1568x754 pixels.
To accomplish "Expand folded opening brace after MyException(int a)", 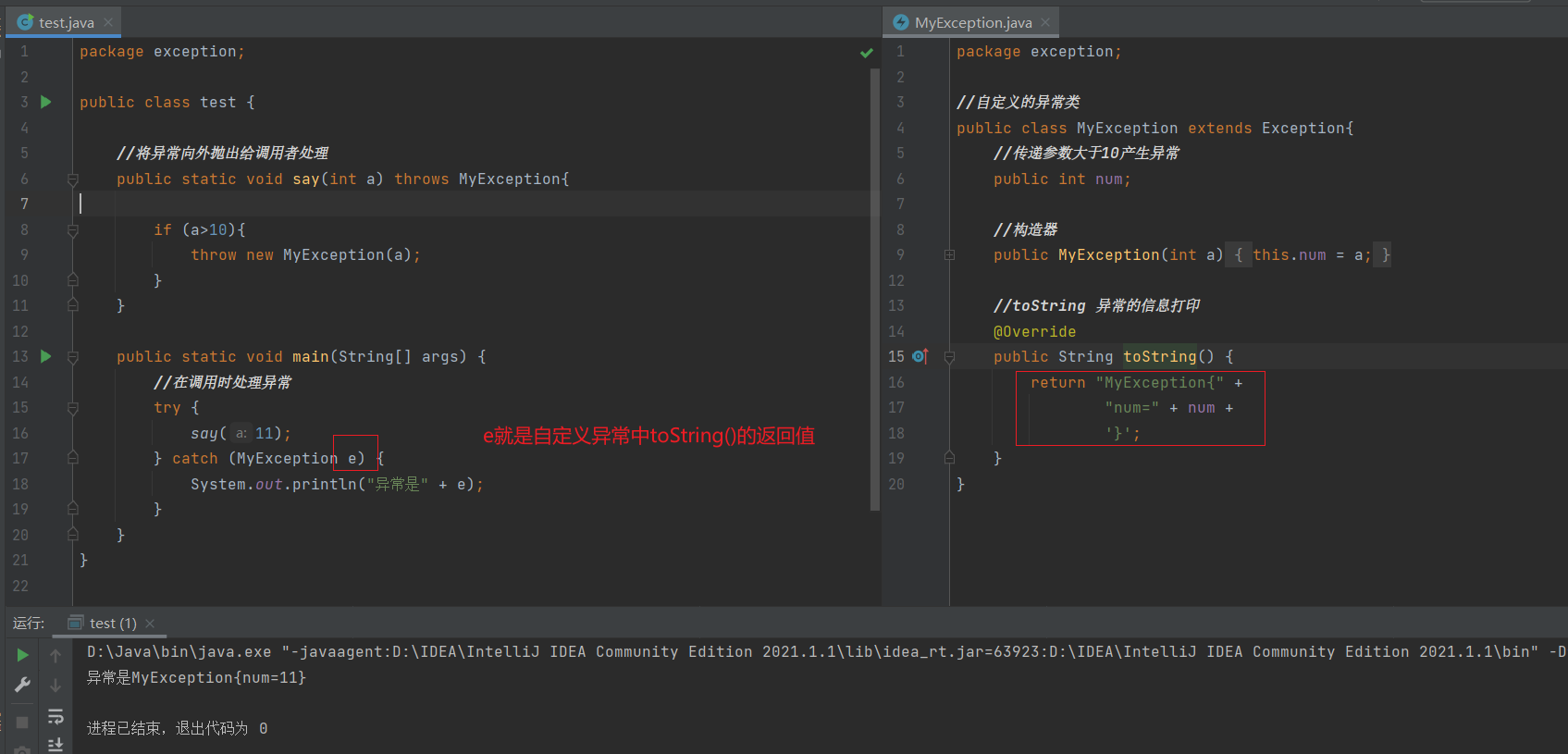I will coord(1239,254).
